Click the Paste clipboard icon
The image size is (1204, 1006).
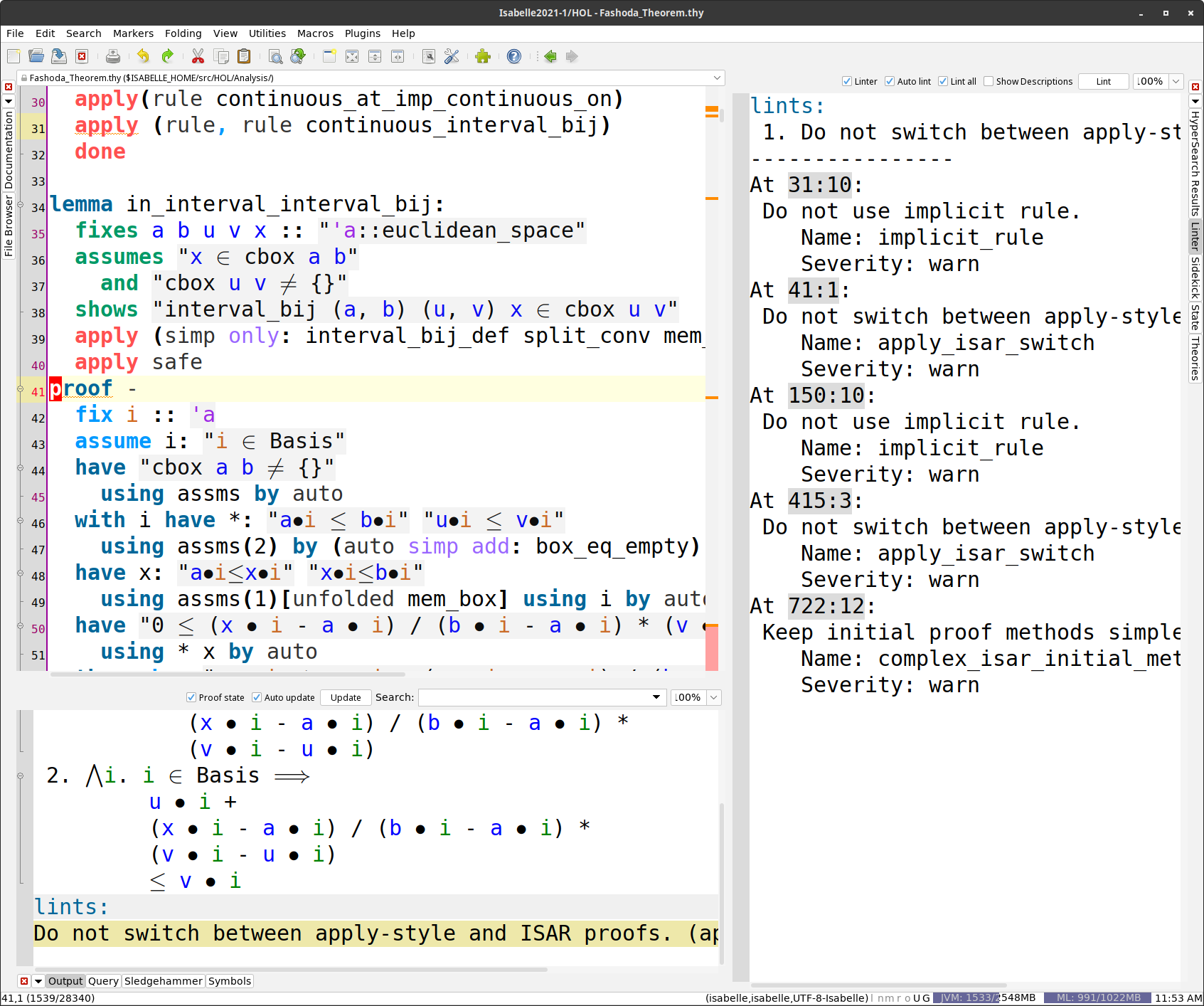[x=244, y=56]
